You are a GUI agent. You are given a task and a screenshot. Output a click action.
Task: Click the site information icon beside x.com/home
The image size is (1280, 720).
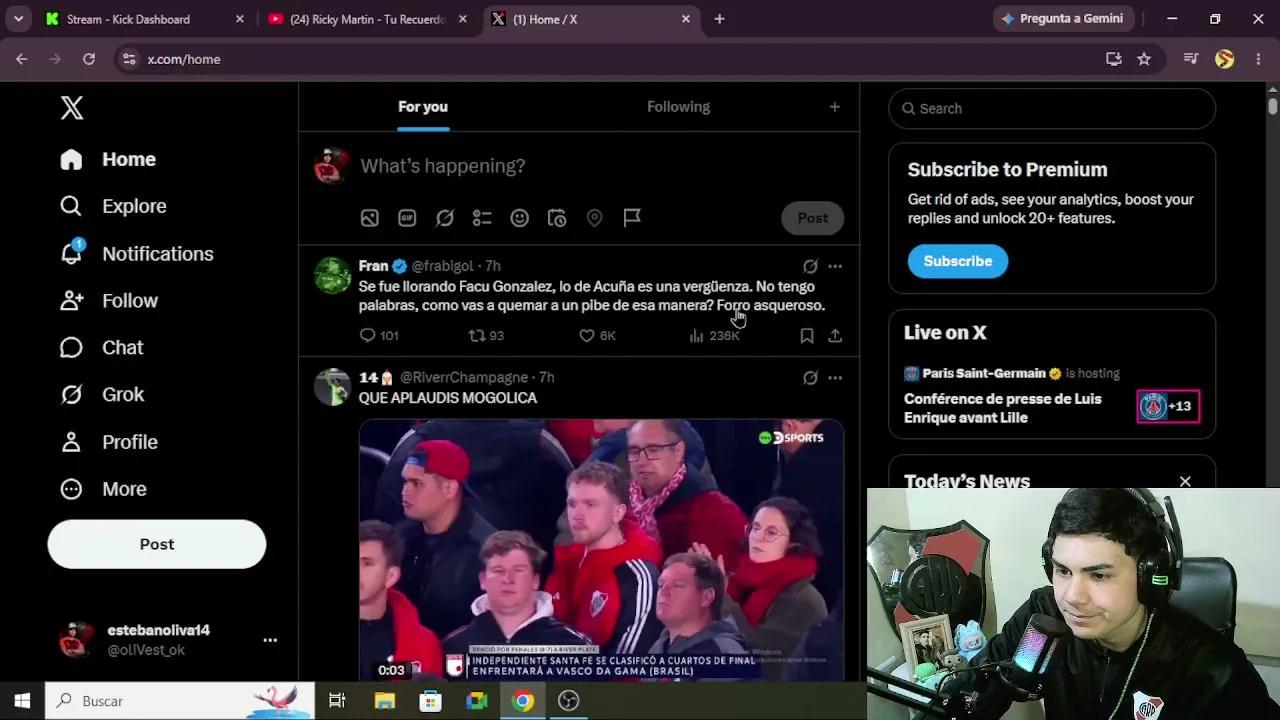(129, 59)
